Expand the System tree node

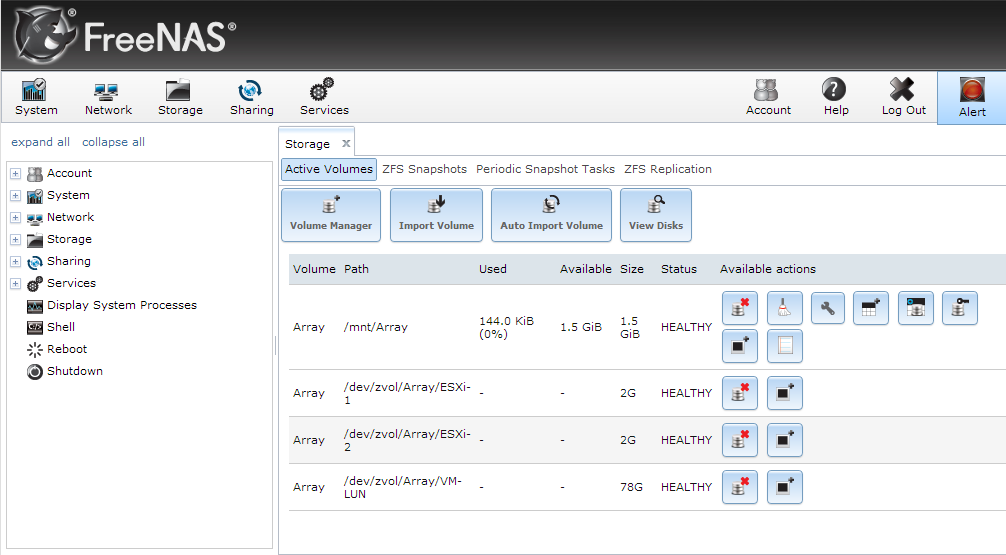pos(15,195)
